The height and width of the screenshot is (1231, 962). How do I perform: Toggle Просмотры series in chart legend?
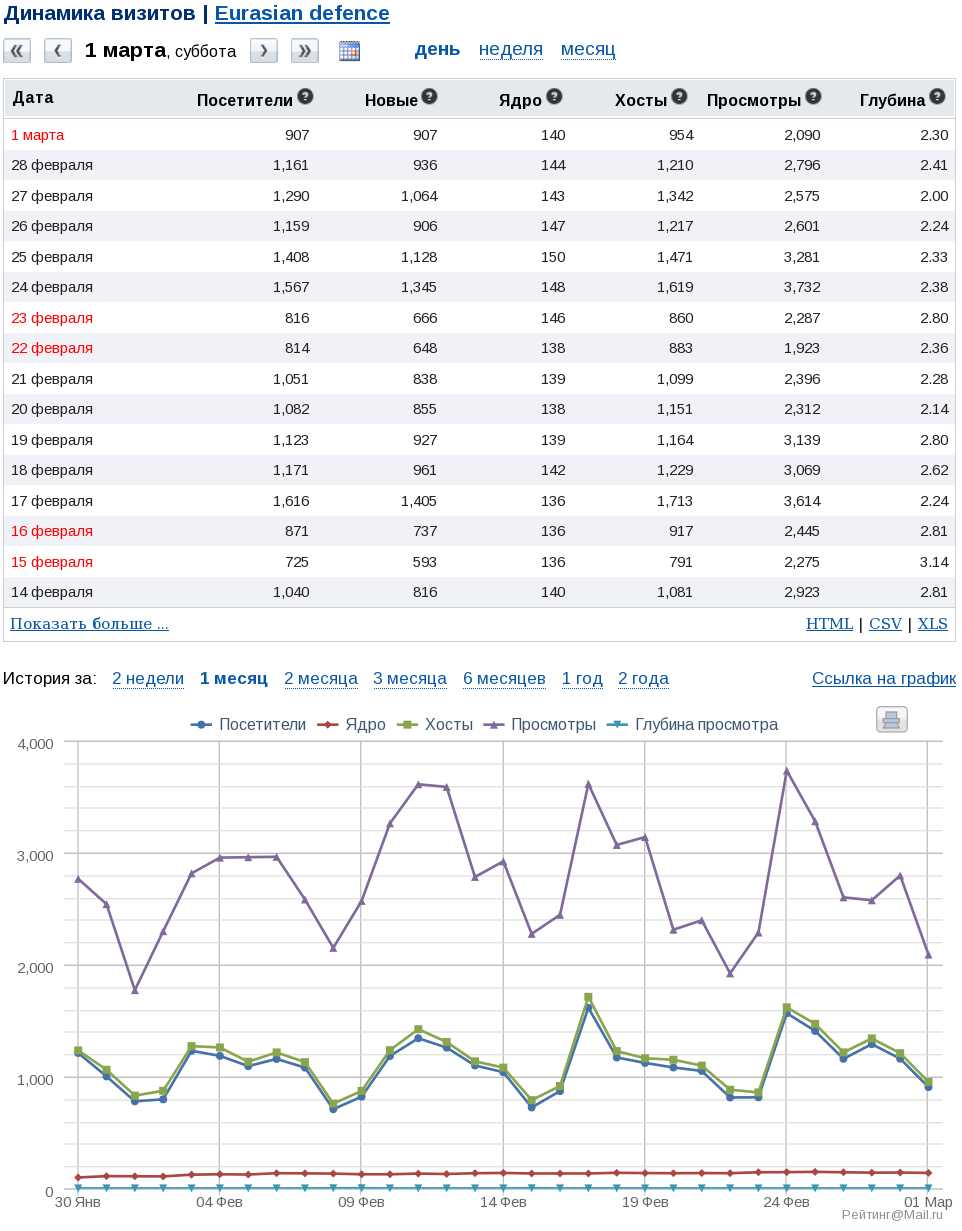(540, 724)
